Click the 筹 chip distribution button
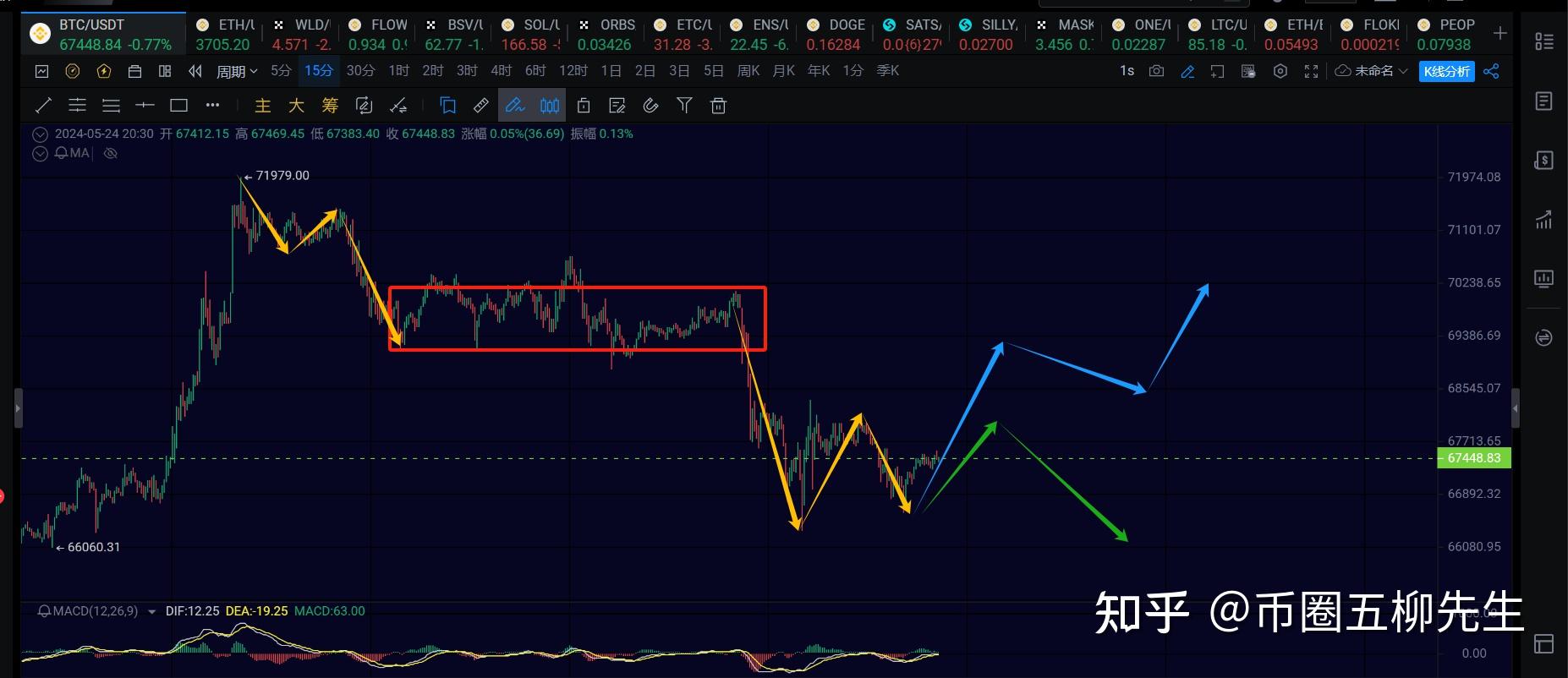Viewport: 1568px width, 678px height. coord(330,106)
